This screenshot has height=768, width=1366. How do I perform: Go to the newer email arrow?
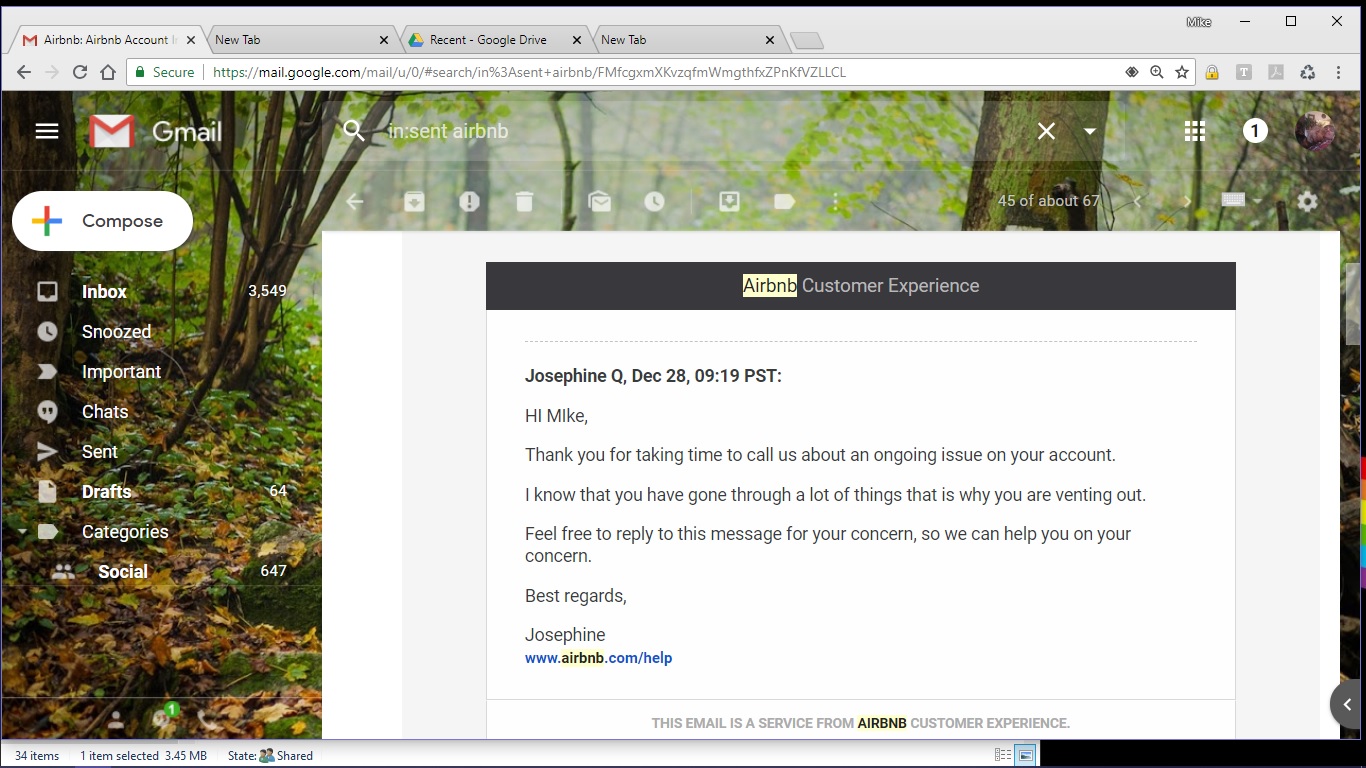[1137, 201]
